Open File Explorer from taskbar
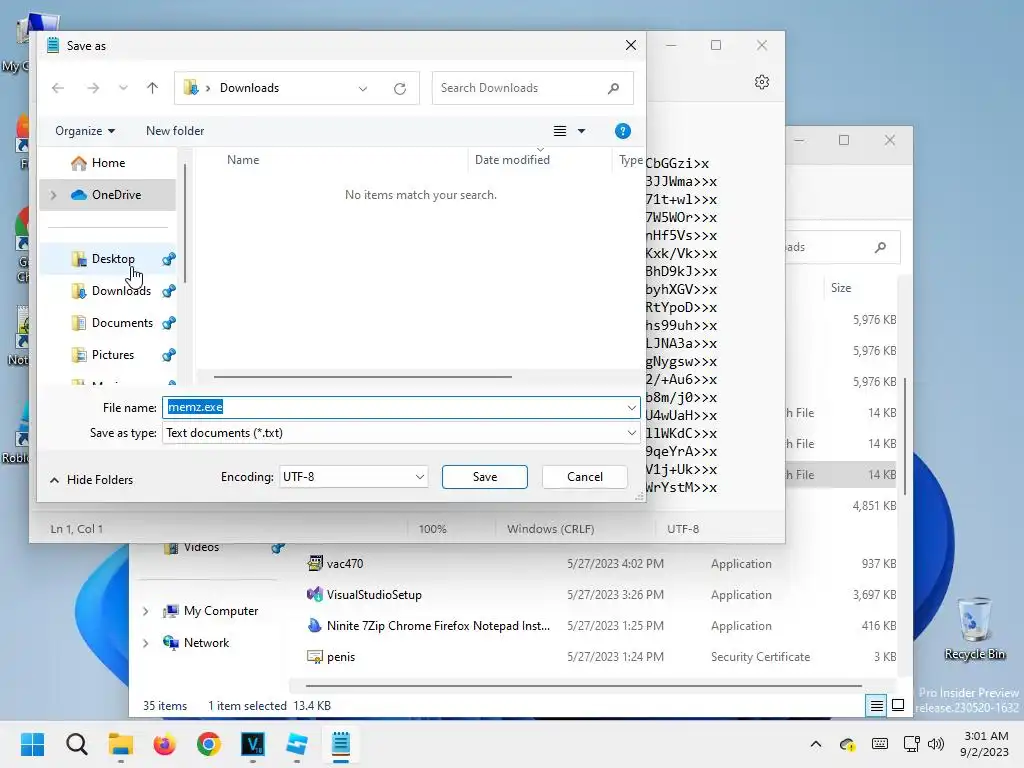The image size is (1024, 768). pyautogui.click(x=121, y=744)
